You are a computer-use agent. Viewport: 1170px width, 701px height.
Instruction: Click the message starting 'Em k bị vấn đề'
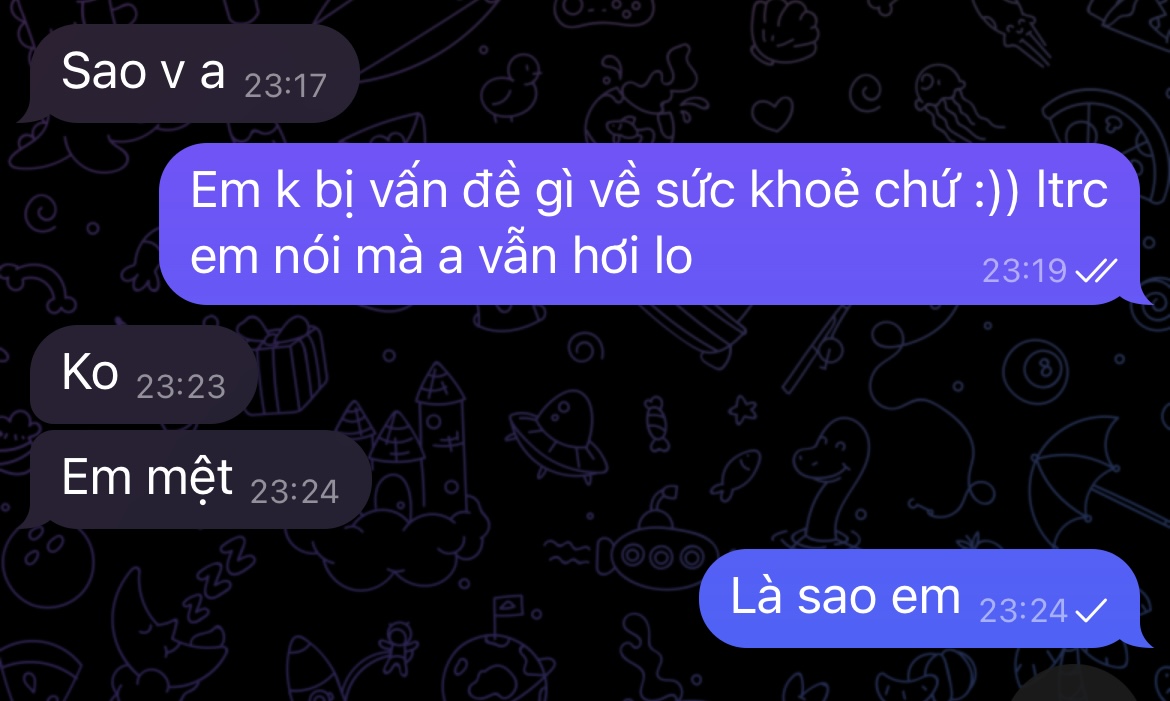click(x=655, y=223)
